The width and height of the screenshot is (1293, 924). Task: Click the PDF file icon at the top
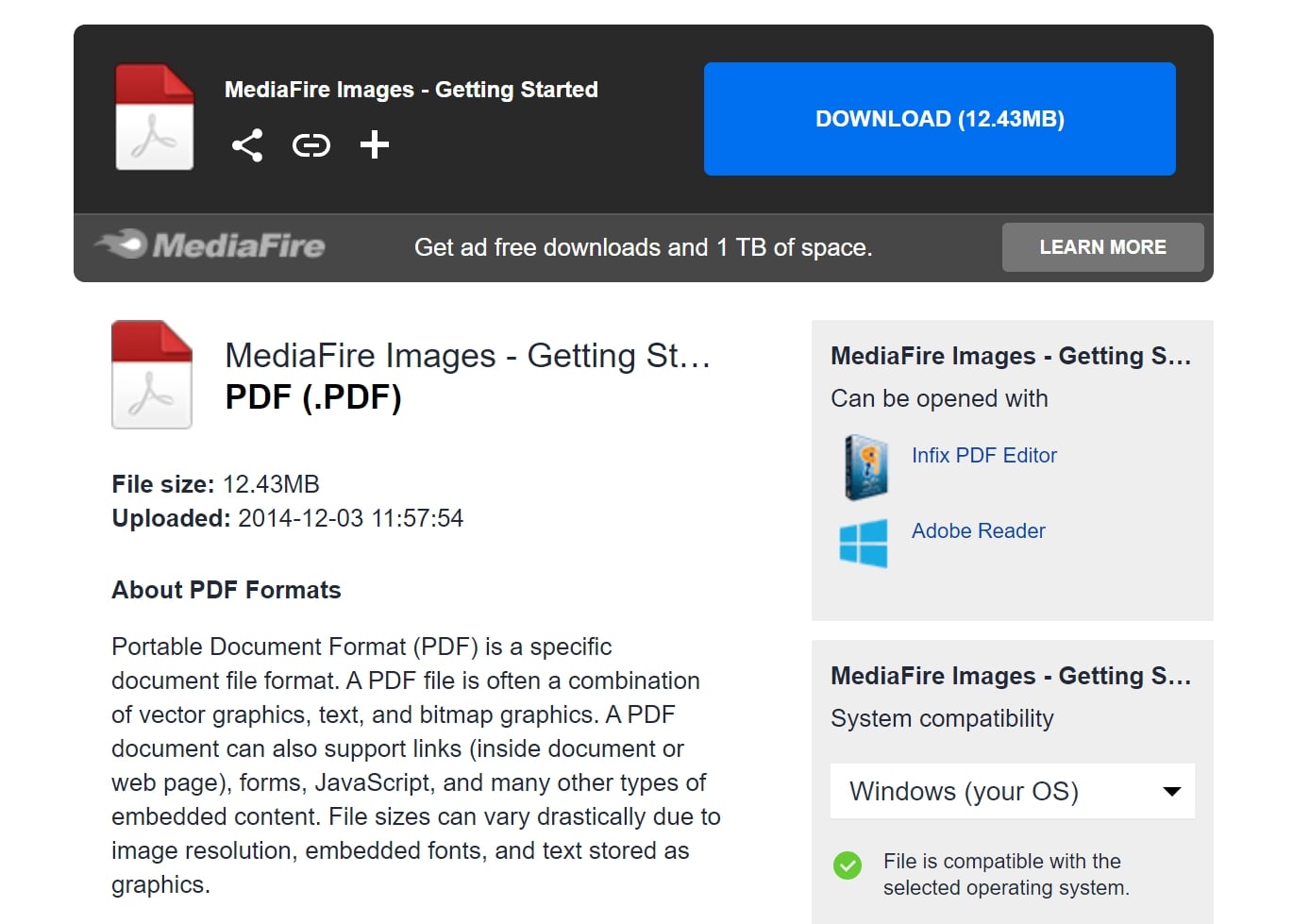[153, 116]
